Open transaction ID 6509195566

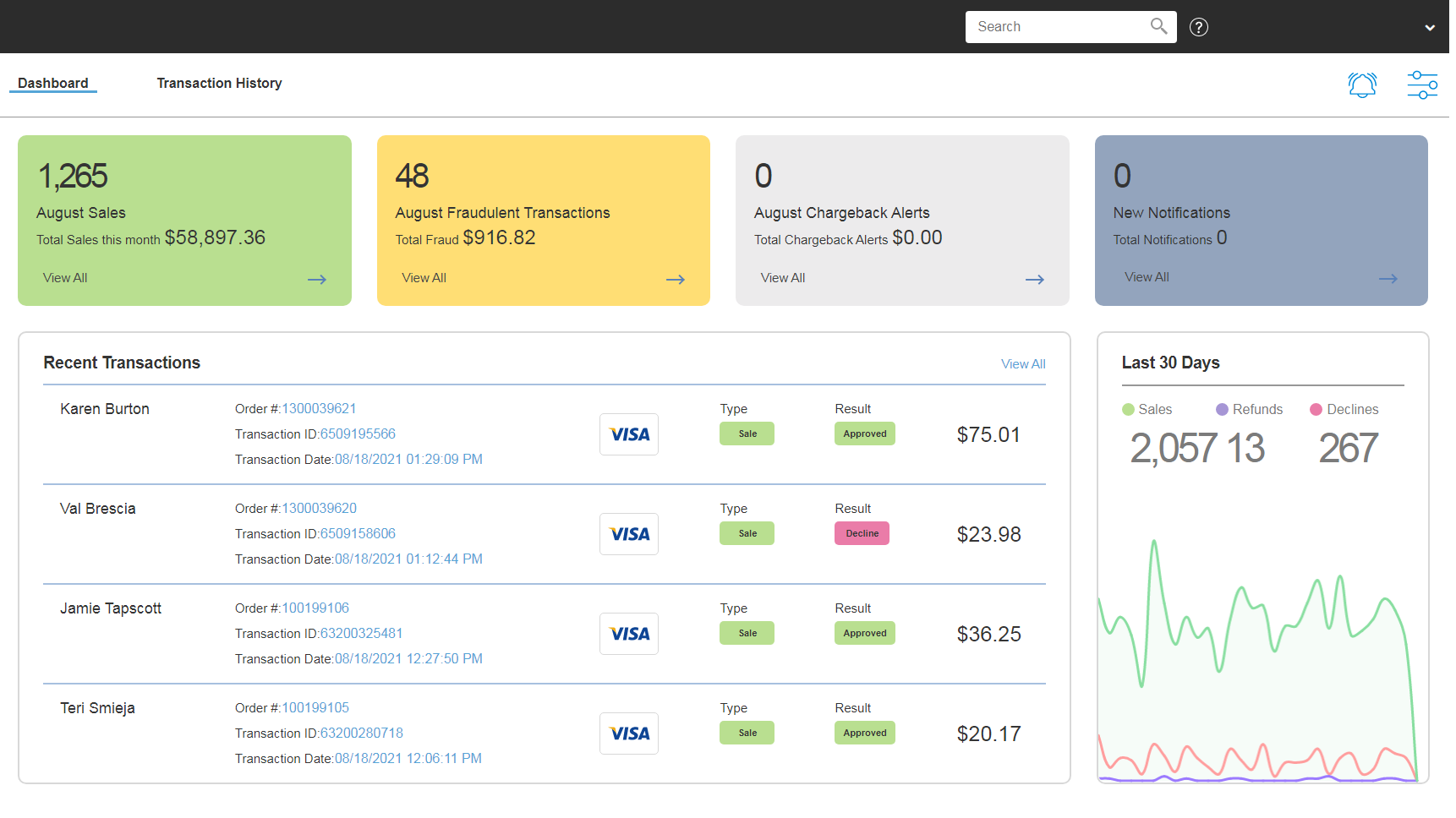[x=358, y=434]
